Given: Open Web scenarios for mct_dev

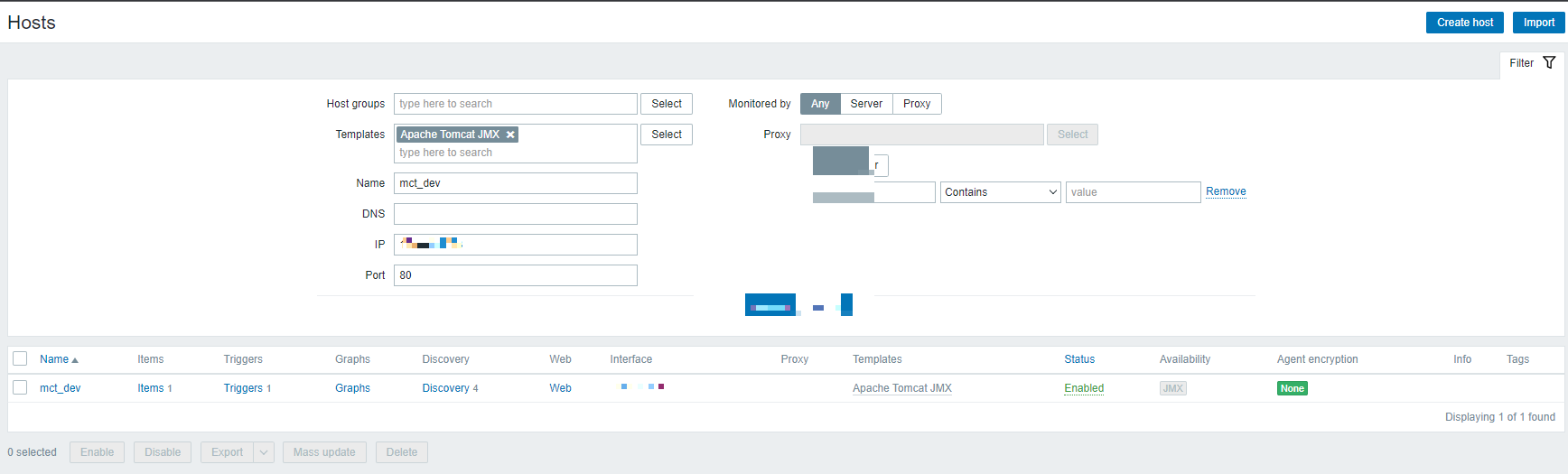Looking at the screenshot, I should coord(560,388).
